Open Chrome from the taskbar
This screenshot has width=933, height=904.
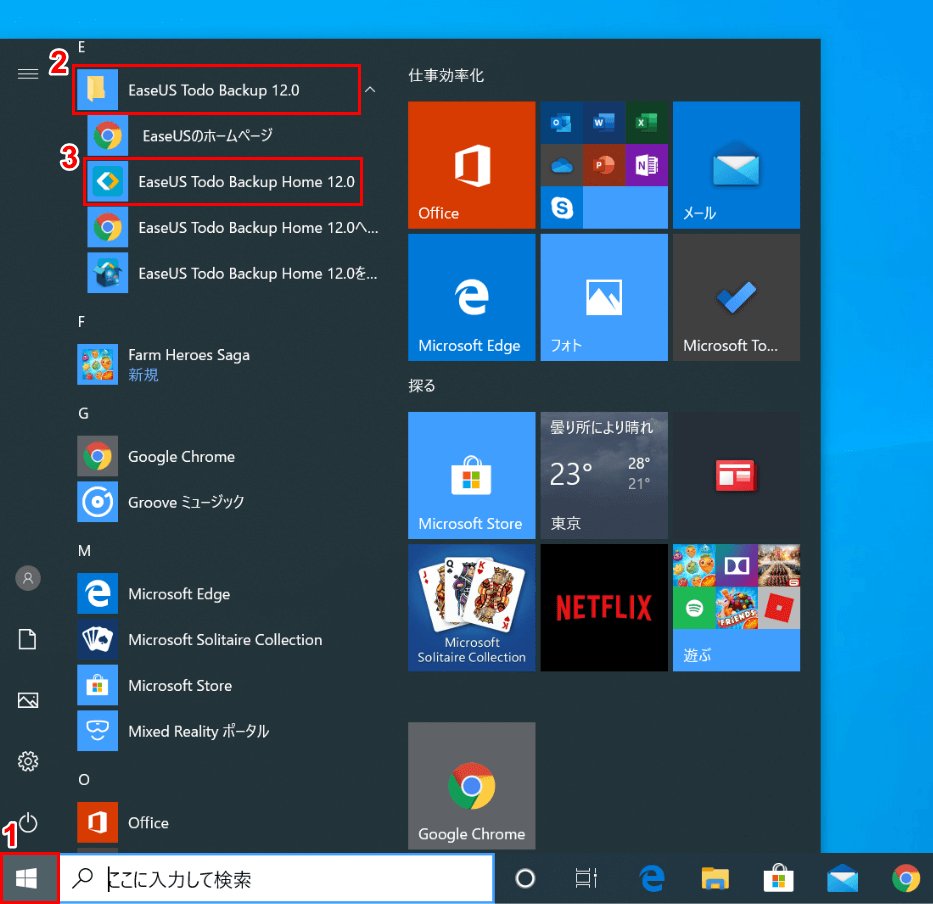point(906,878)
